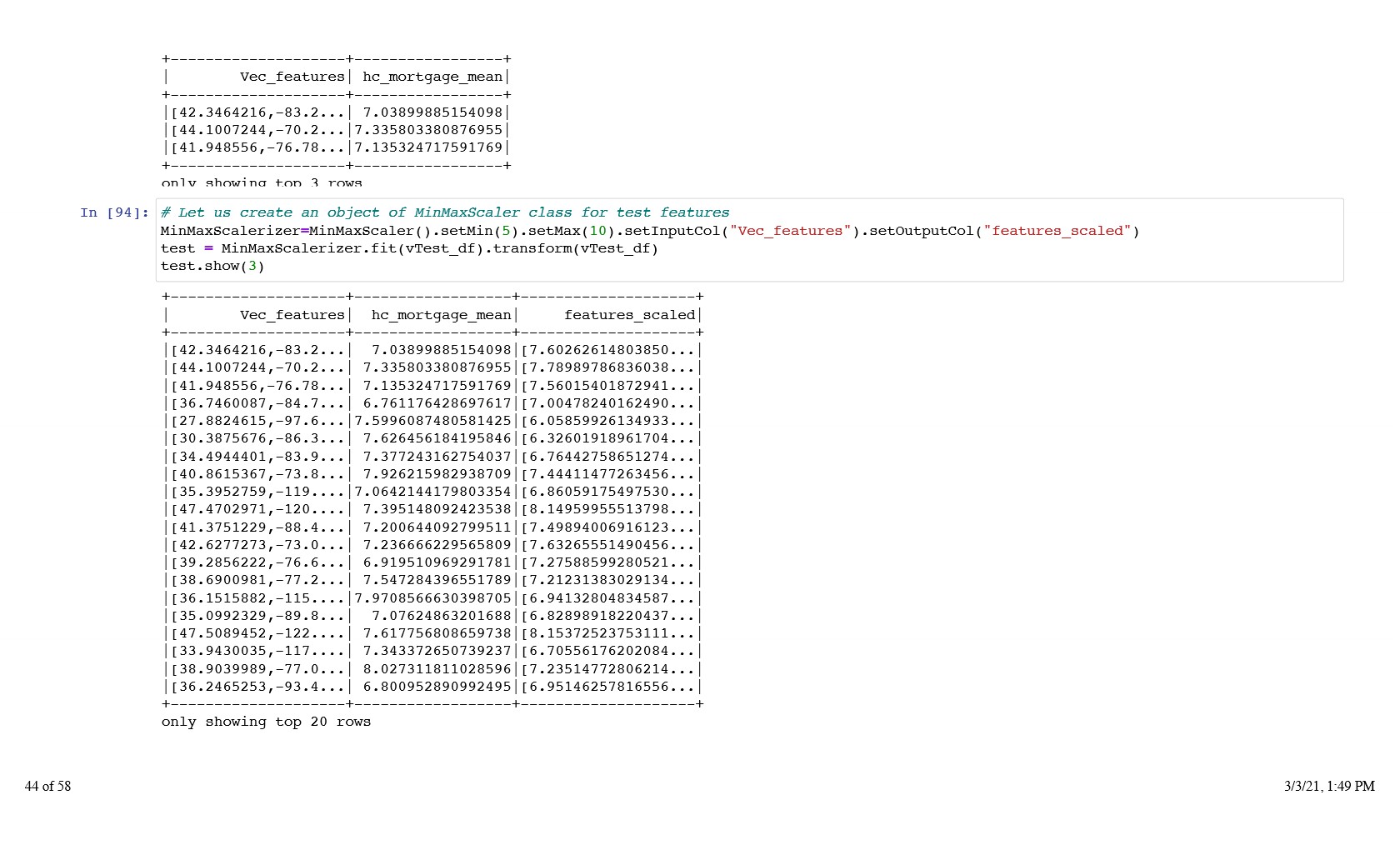Click the MinMaxScaler comment line in the code cell
This screenshot has width=1400, height=850.
(x=445, y=212)
